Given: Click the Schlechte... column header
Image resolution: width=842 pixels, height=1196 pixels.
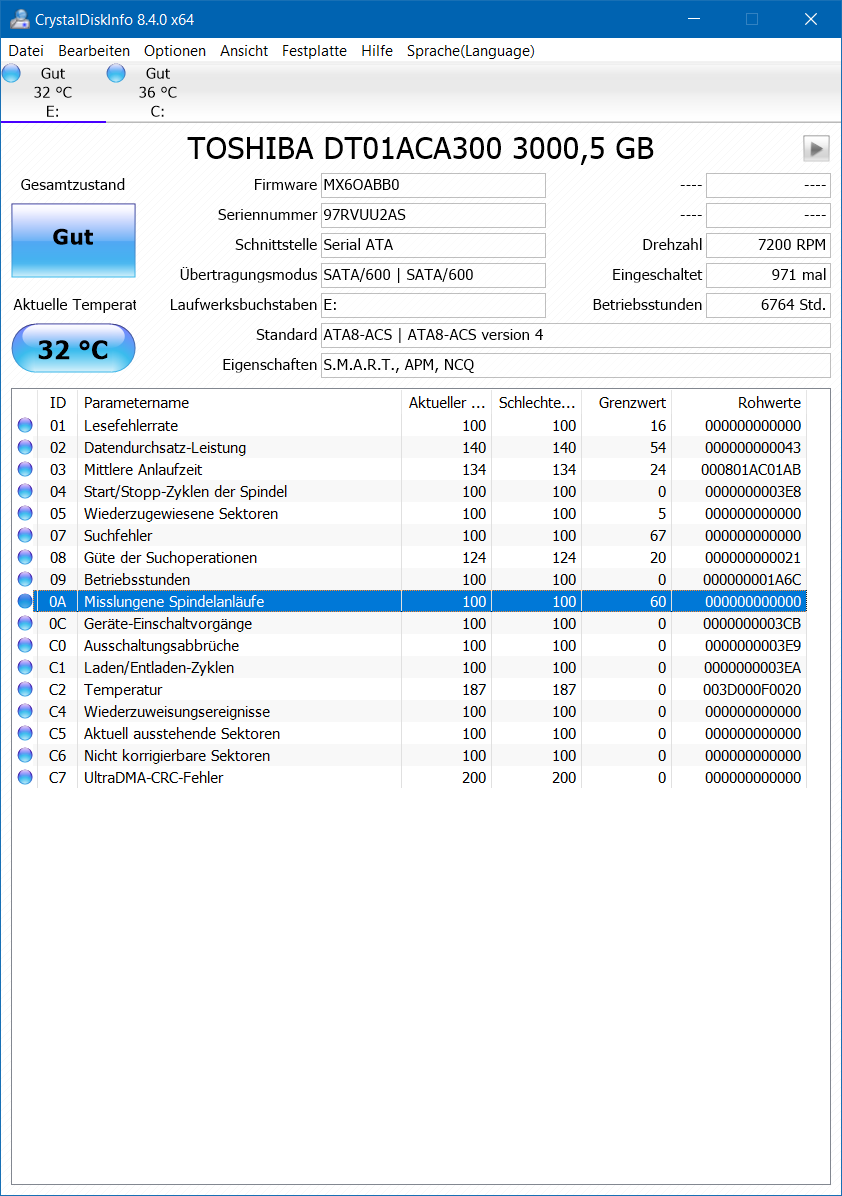Looking at the screenshot, I should pos(536,403).
